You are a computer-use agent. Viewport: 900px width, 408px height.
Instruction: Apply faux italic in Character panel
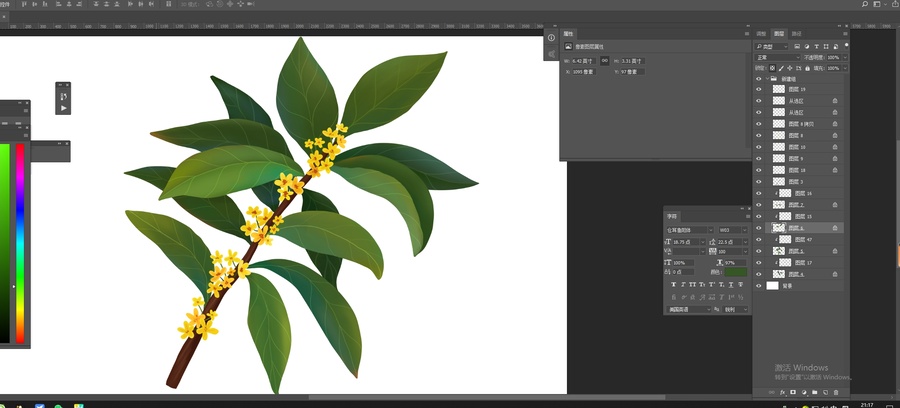pos(683,285)
